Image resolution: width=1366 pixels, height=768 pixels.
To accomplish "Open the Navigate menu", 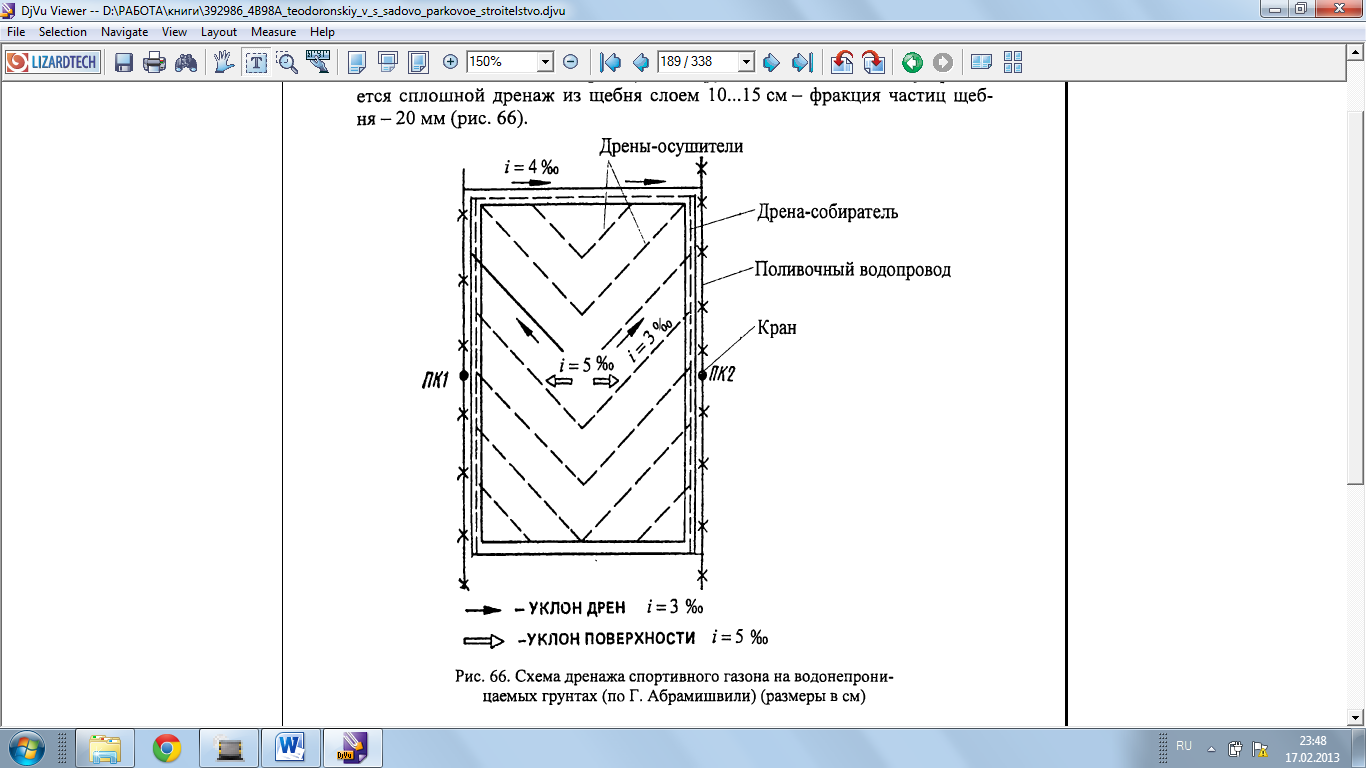I will pos(125,32).
